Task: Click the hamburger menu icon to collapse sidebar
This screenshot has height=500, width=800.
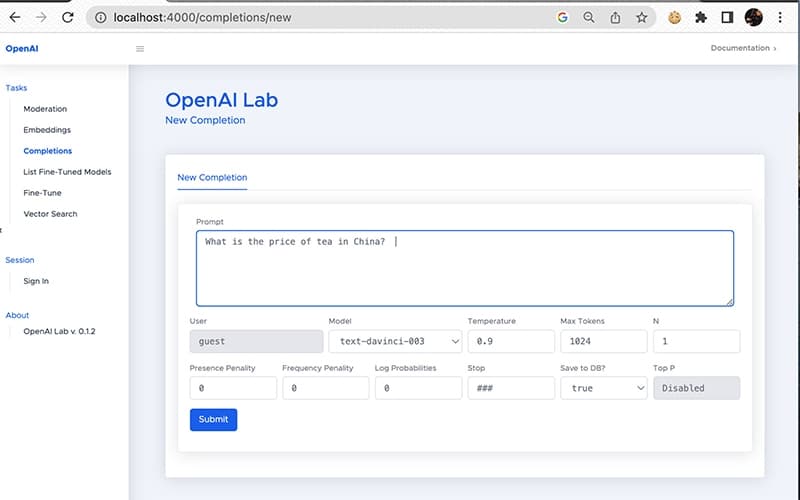Action: 140,48
